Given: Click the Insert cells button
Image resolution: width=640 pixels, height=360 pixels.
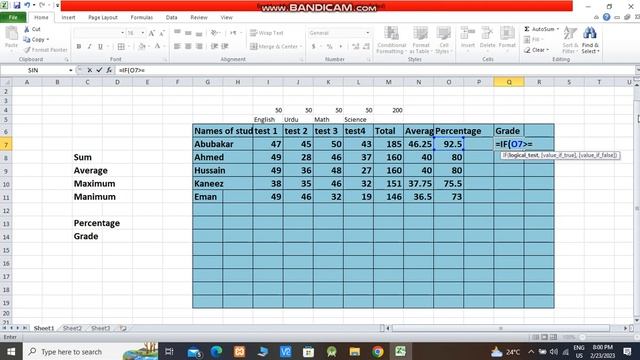Looking at the screenshot, I should point(467,38).
